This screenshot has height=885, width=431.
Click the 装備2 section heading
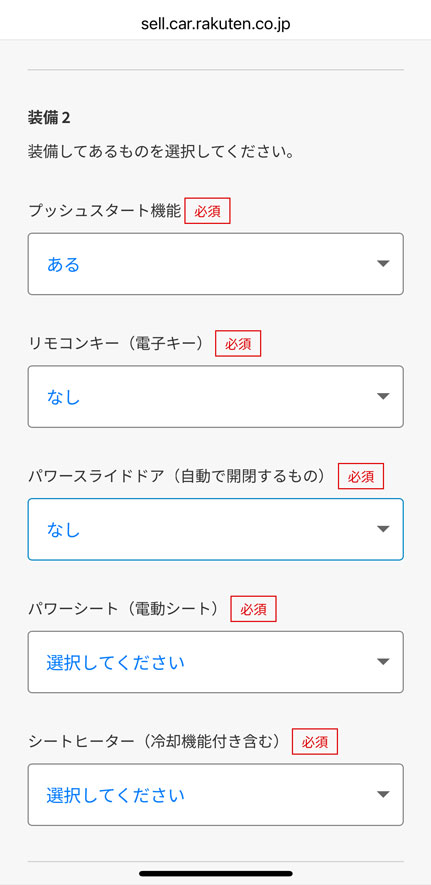pos(49,118)
